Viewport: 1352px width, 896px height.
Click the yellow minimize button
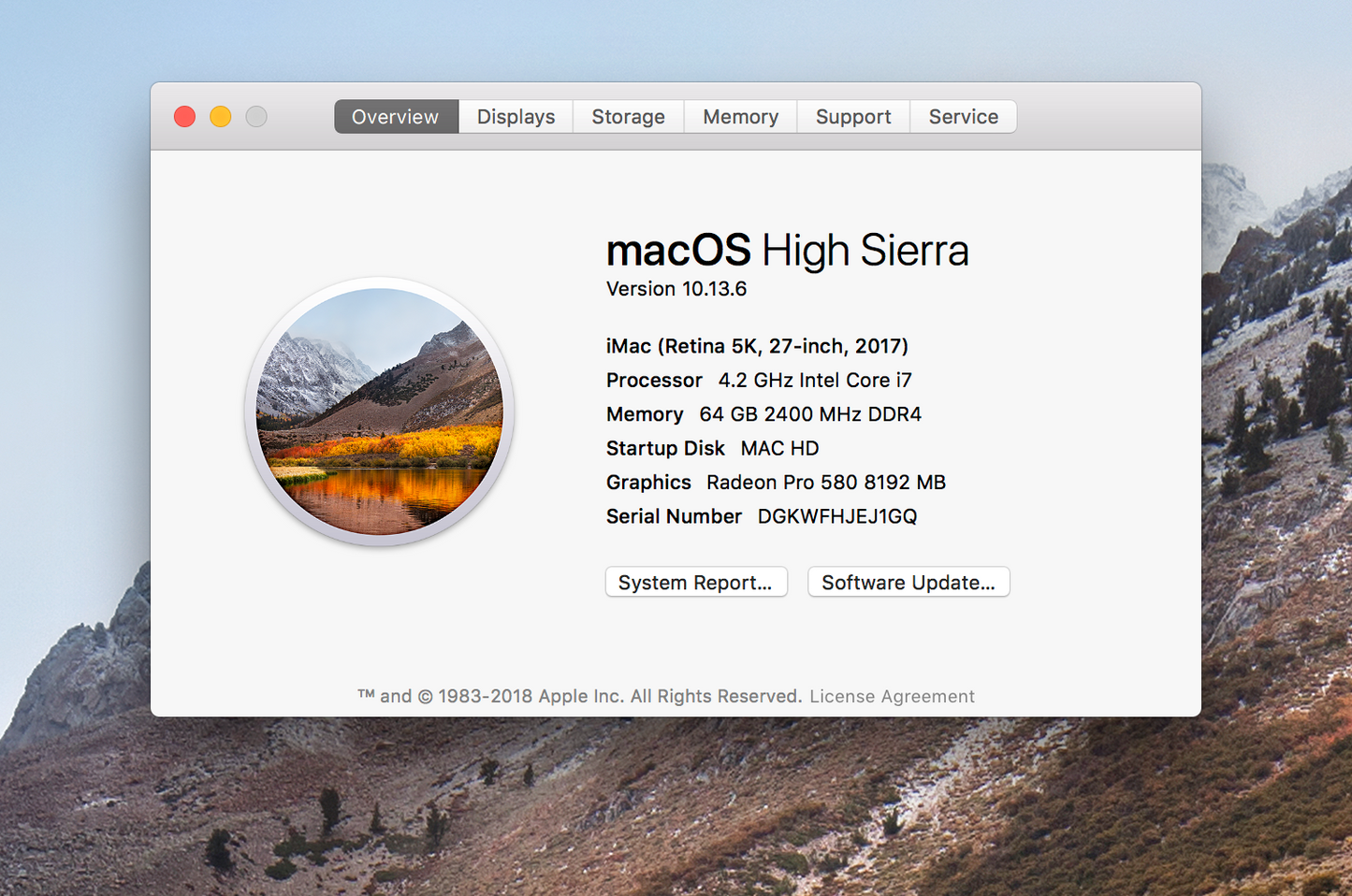(220, 116)
